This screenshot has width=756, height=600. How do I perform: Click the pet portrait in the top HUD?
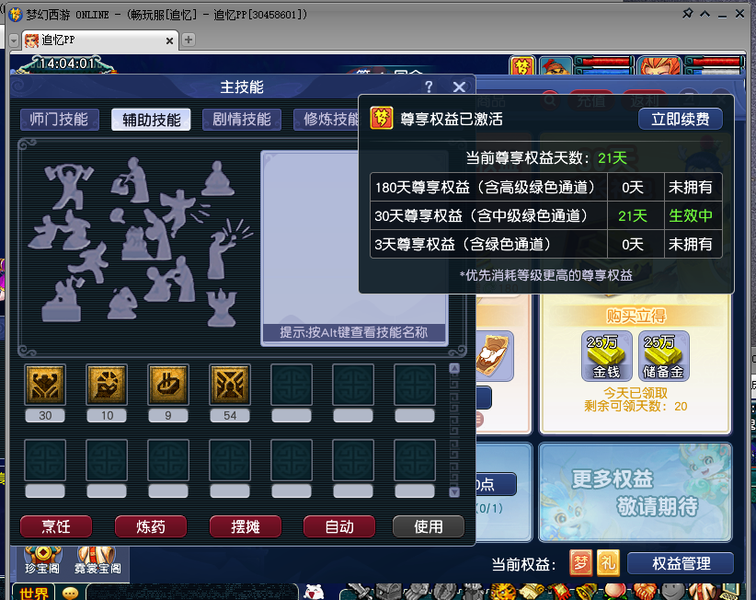[x=556, y=66]
